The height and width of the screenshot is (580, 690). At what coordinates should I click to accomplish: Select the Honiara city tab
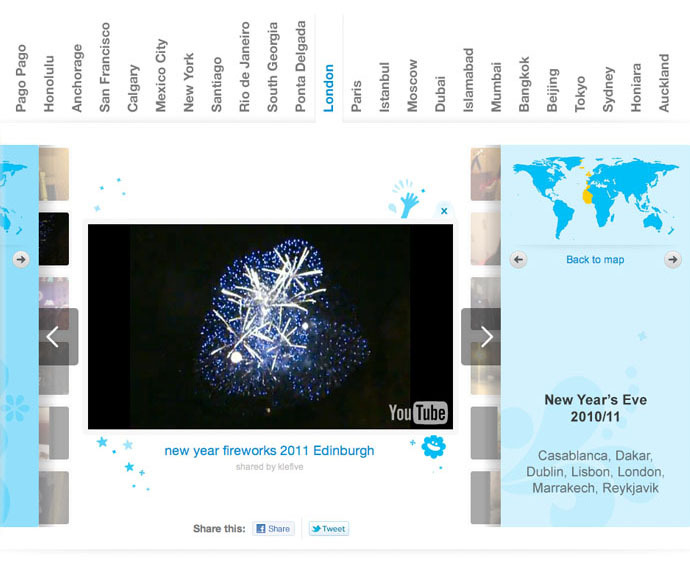pyautogui.click(x=636, y=88)
